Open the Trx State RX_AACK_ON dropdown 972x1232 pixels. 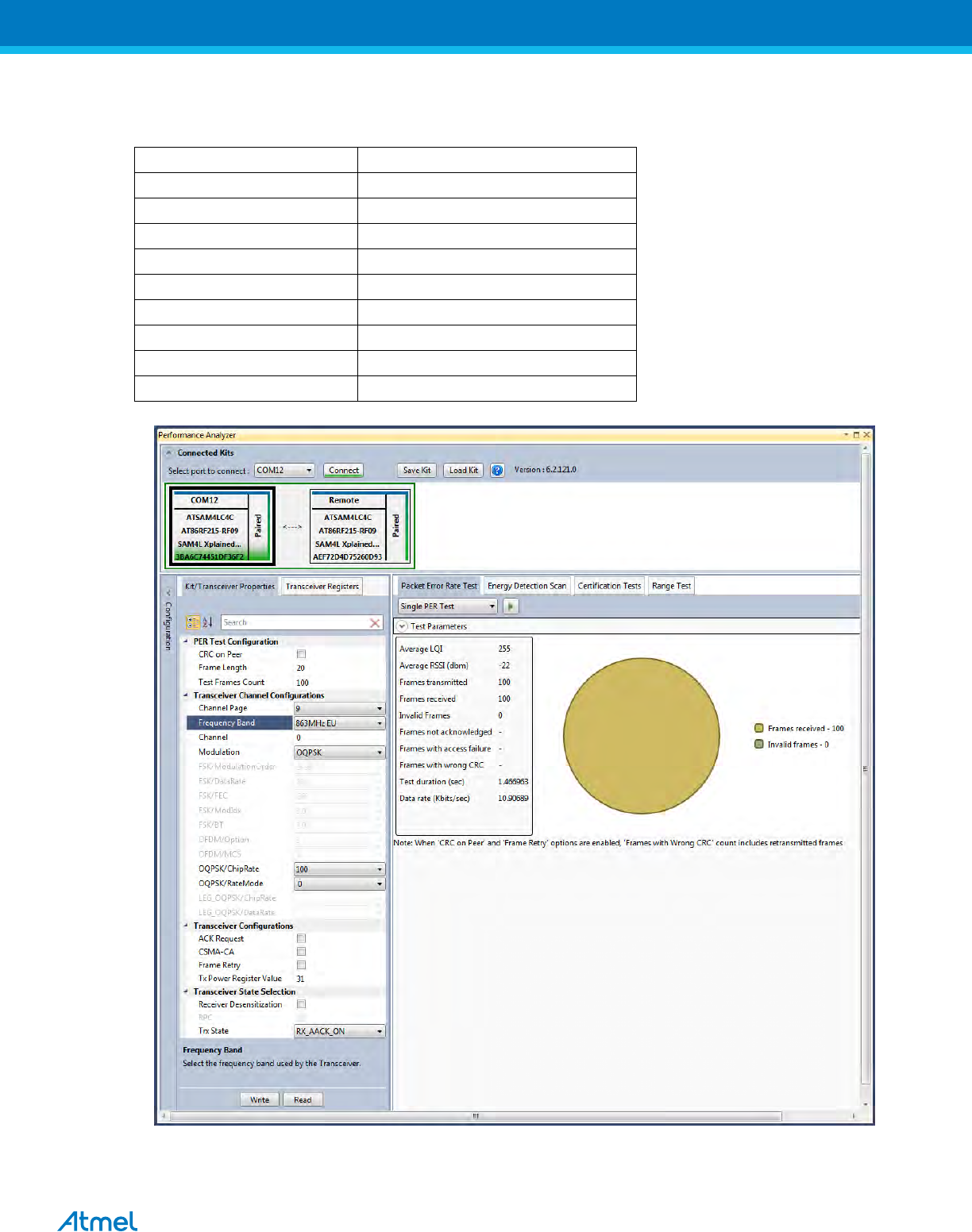click(379, 1031)
